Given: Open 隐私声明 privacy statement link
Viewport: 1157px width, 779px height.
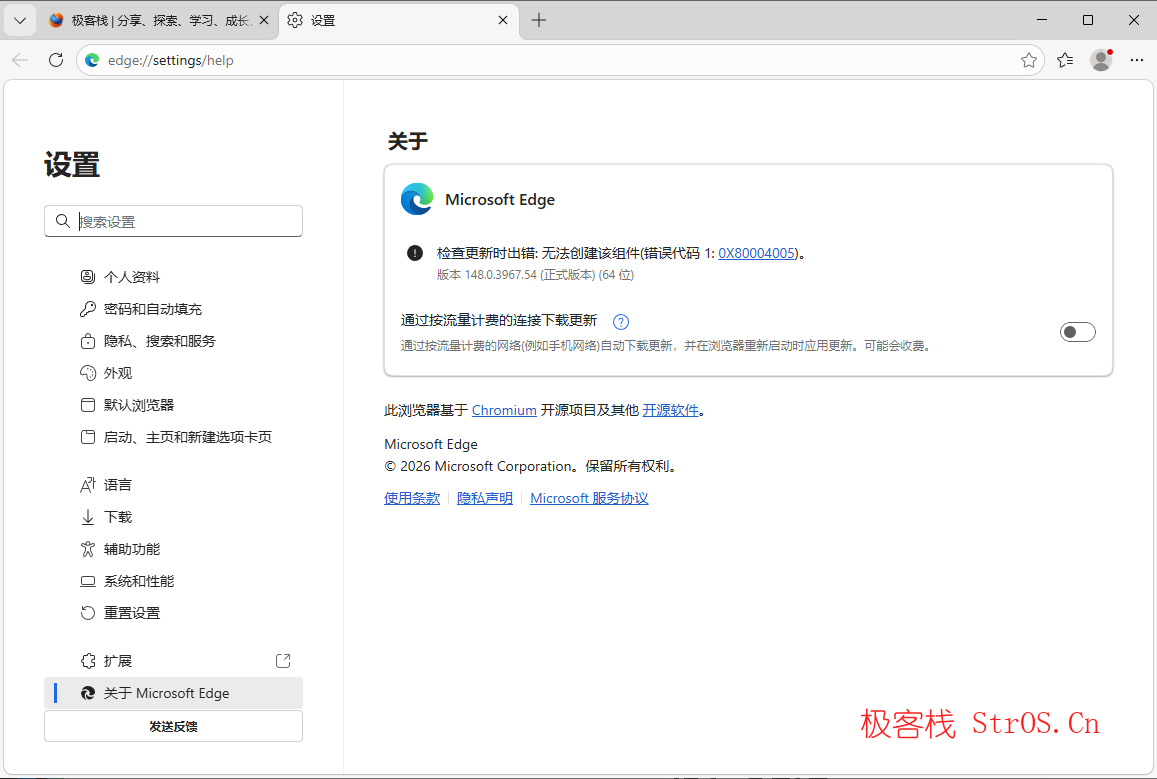Looking at the screenshot, I should tap(485, 499).
